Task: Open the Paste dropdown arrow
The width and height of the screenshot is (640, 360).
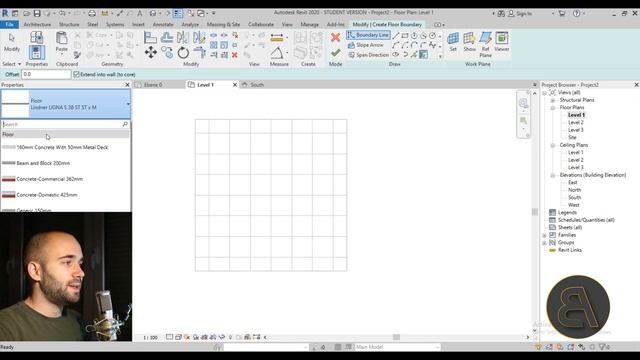Action: (61, 53)
